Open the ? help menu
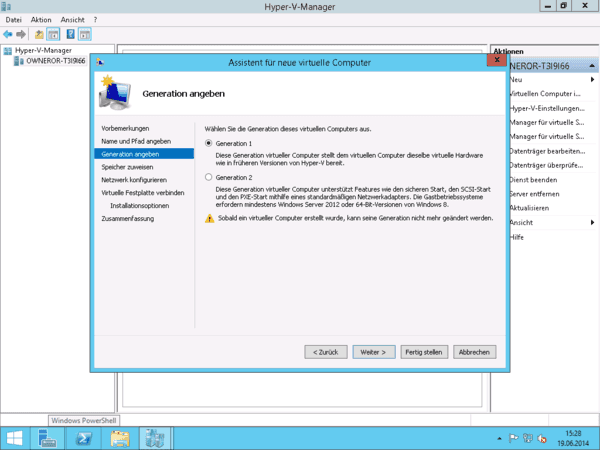Viewport: 600px width, 450px height. [x=95, y=20]
